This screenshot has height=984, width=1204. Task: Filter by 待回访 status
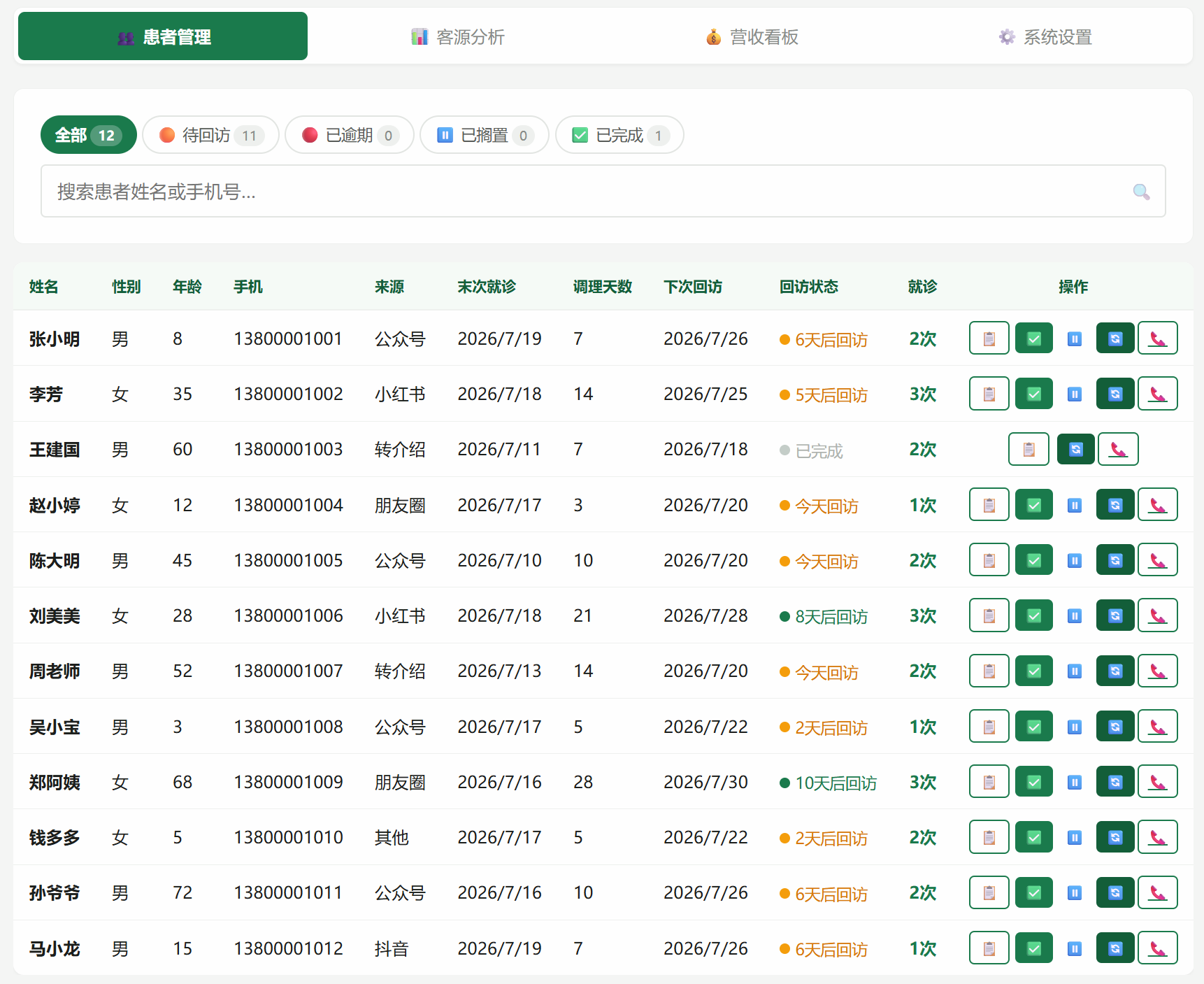coord(210,135)
